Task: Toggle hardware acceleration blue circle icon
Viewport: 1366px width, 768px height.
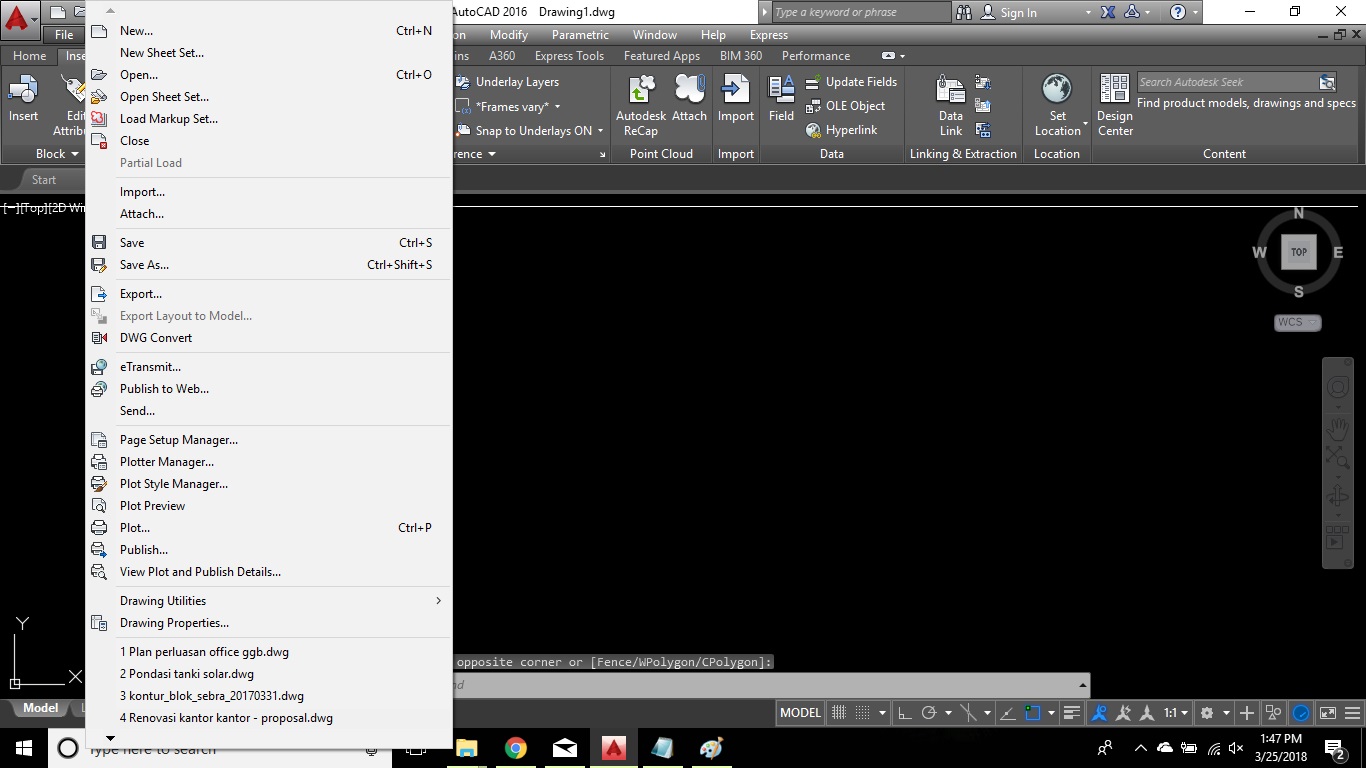Action: coord(1301,713)
